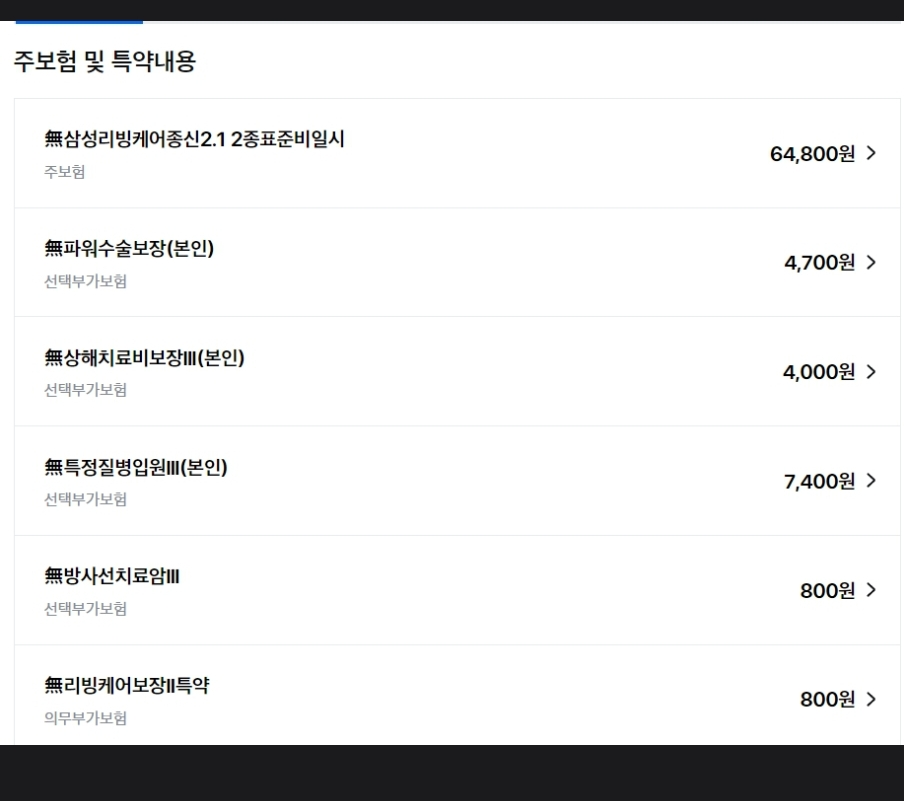
Task: Click the 7,400원 premium amount
Action: (819, 481)
